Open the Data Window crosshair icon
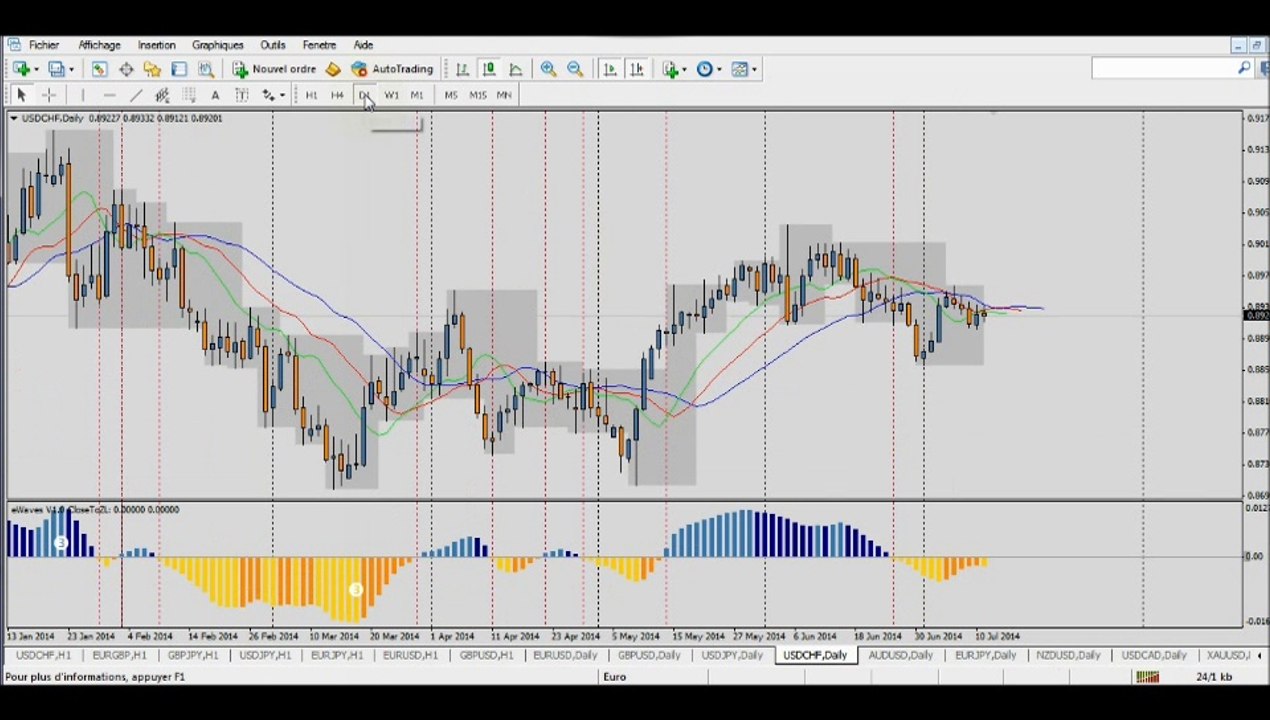The image size is (1270, 720). click(x=126, y=69)
